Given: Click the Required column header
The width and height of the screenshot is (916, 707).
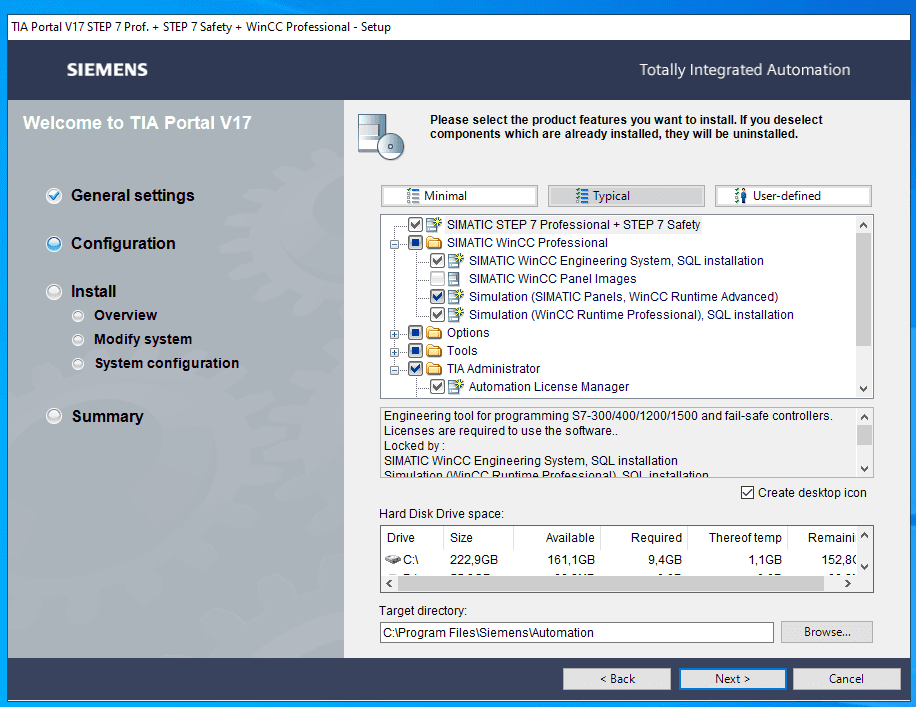Looking at the screenshot, I should [644, 538].
